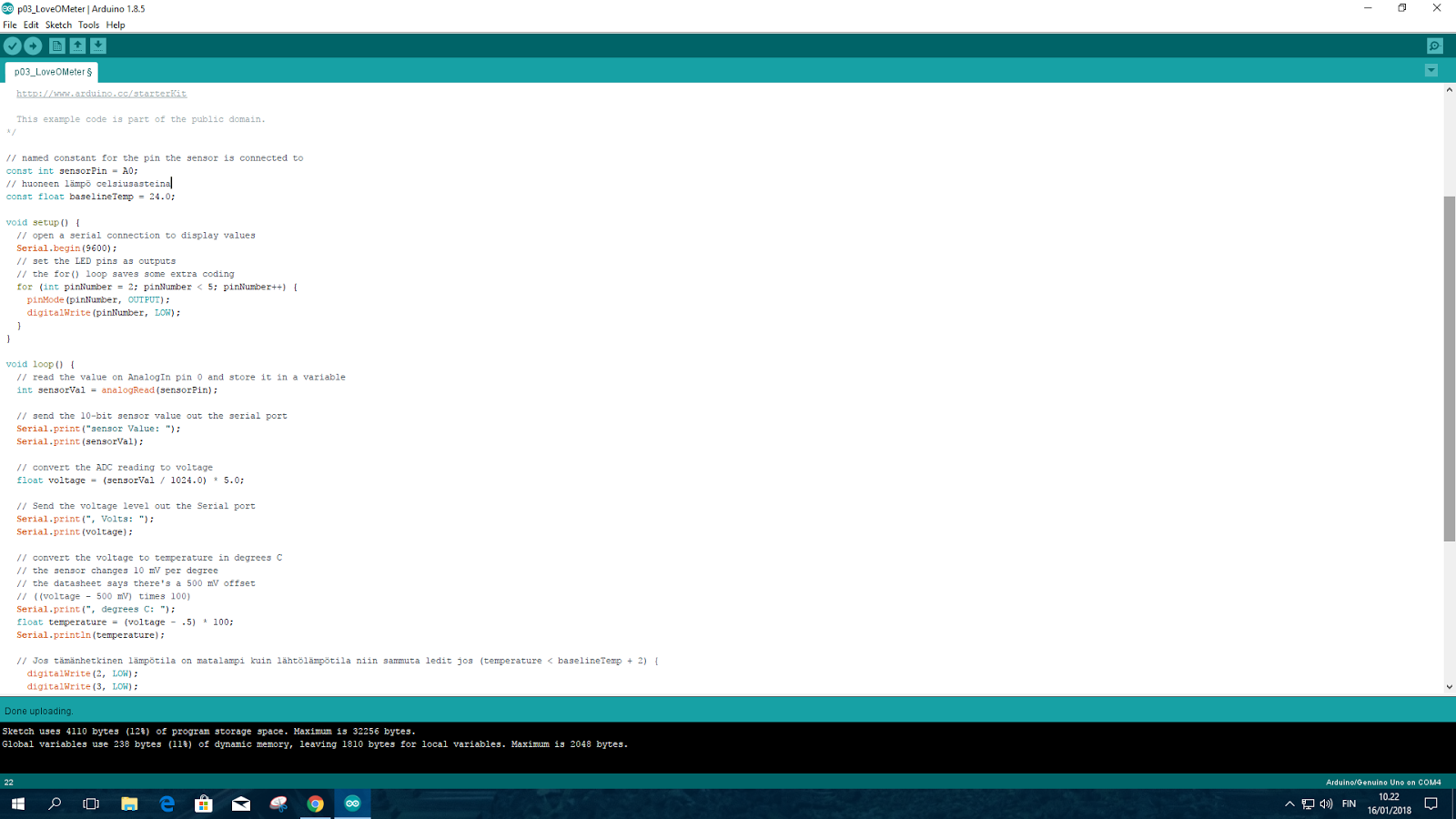Create a new sketch with the New icon
Viewport: 1456px width, 819px height.
pyautogui.click(x=57, y=45)
